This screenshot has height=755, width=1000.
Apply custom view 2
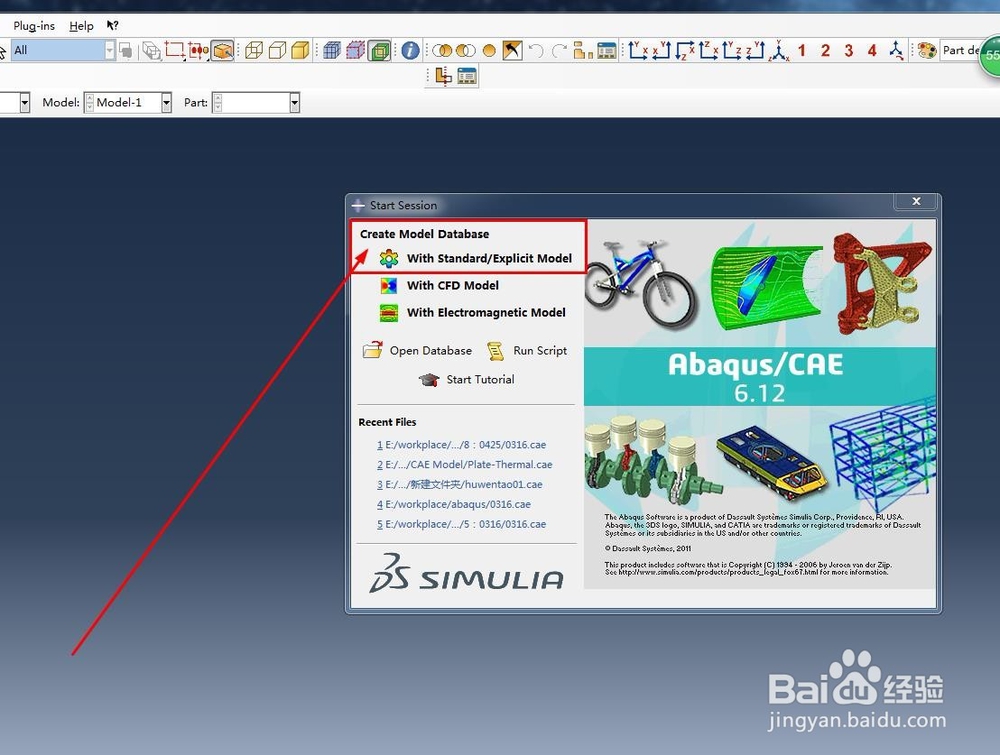click(x=825, y=50)
